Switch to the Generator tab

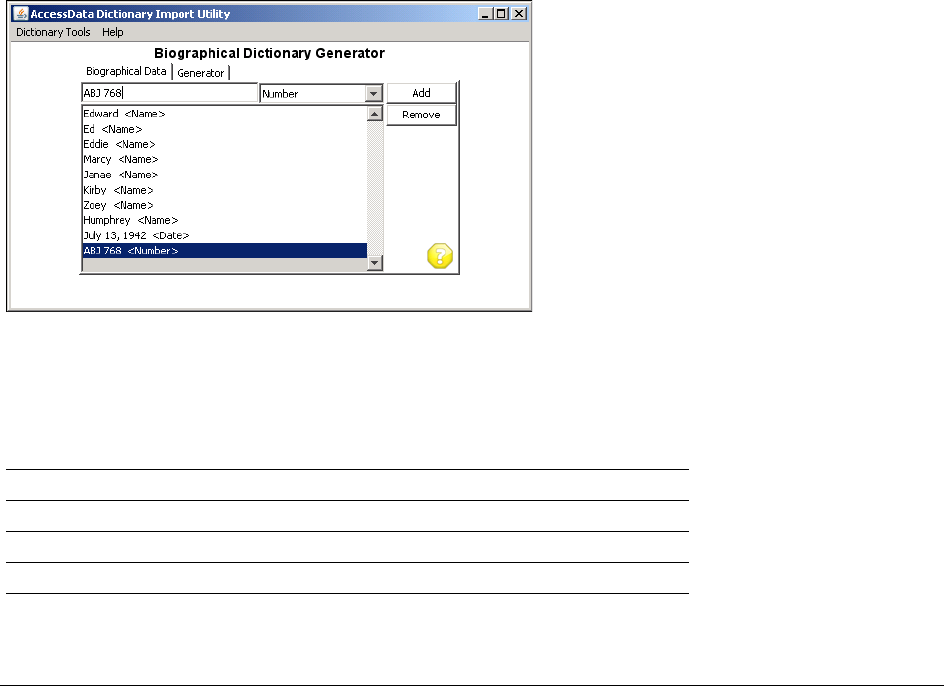pos(200,73)
